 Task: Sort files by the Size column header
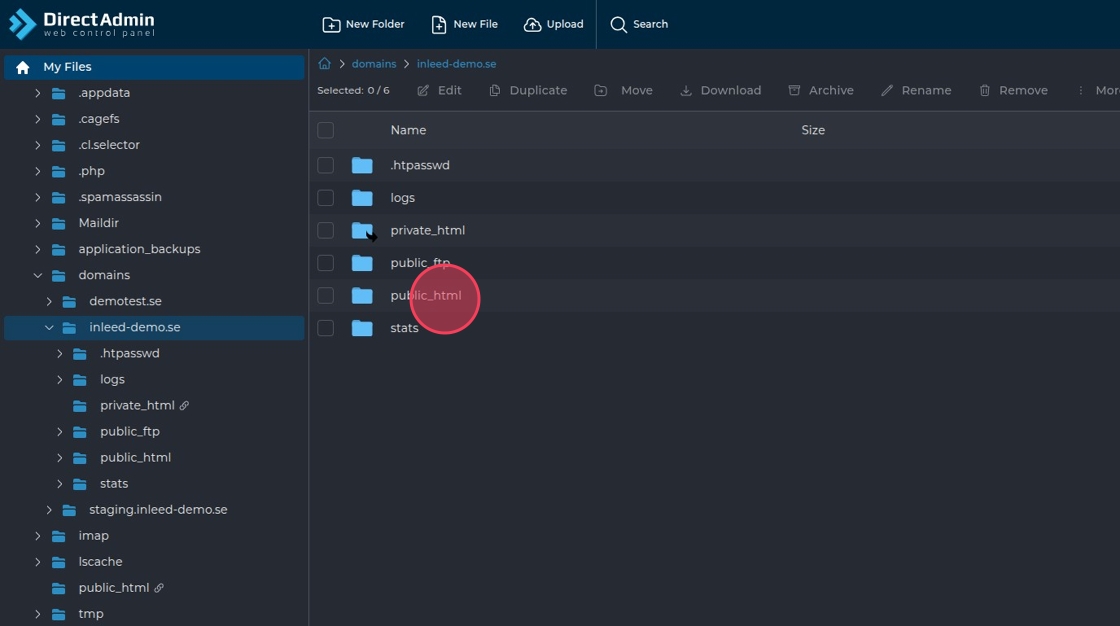(813, 130)
